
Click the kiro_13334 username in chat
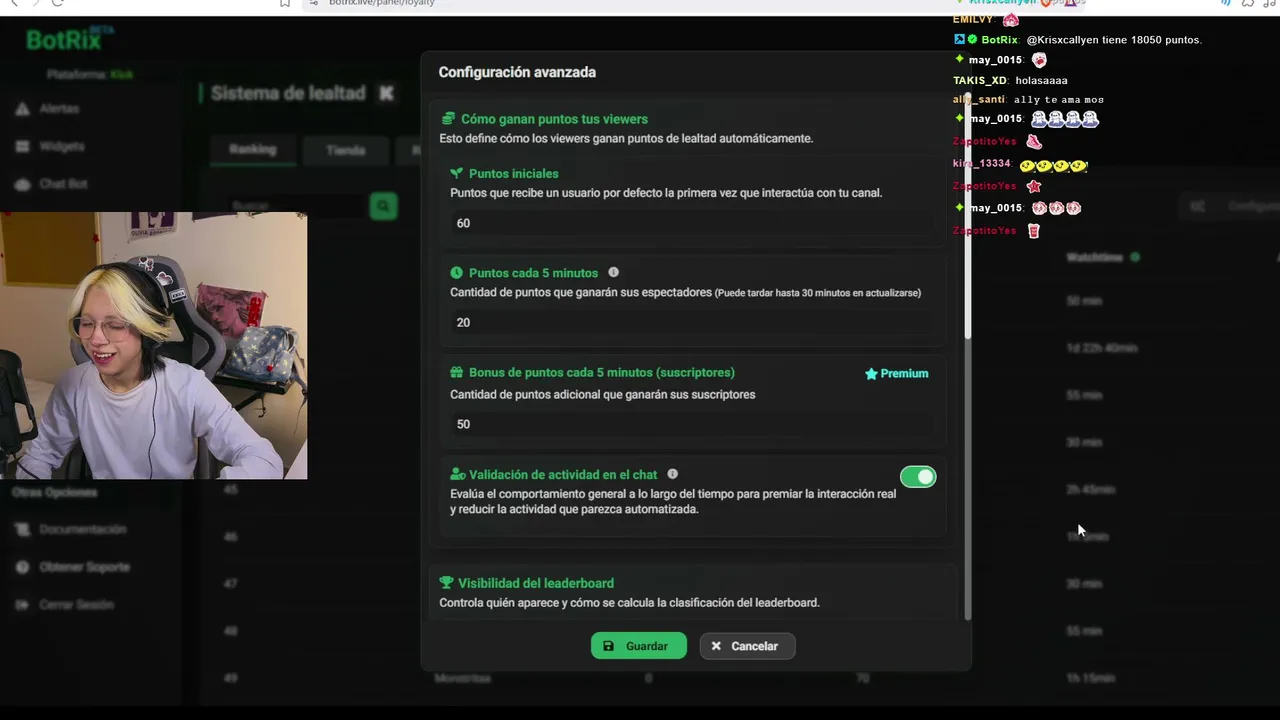[982, 164]
